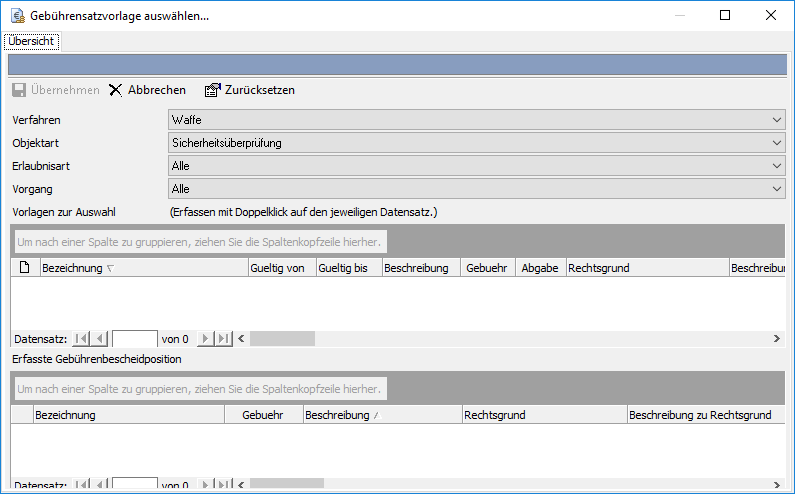
Task: Click the Zurücksetzen reset icon
Action: [212, 90]
